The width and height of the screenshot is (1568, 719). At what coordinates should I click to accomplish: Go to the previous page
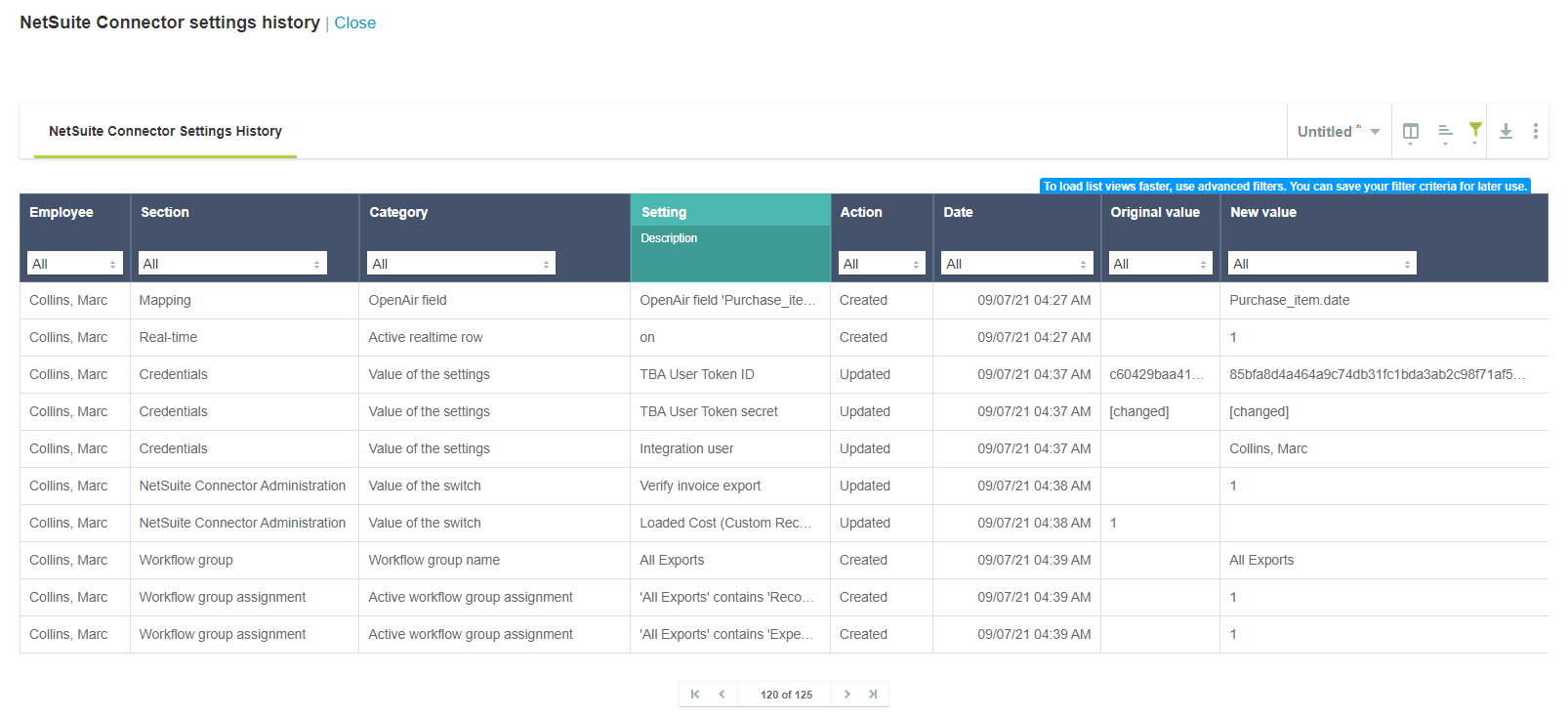(x=722, y=695)
